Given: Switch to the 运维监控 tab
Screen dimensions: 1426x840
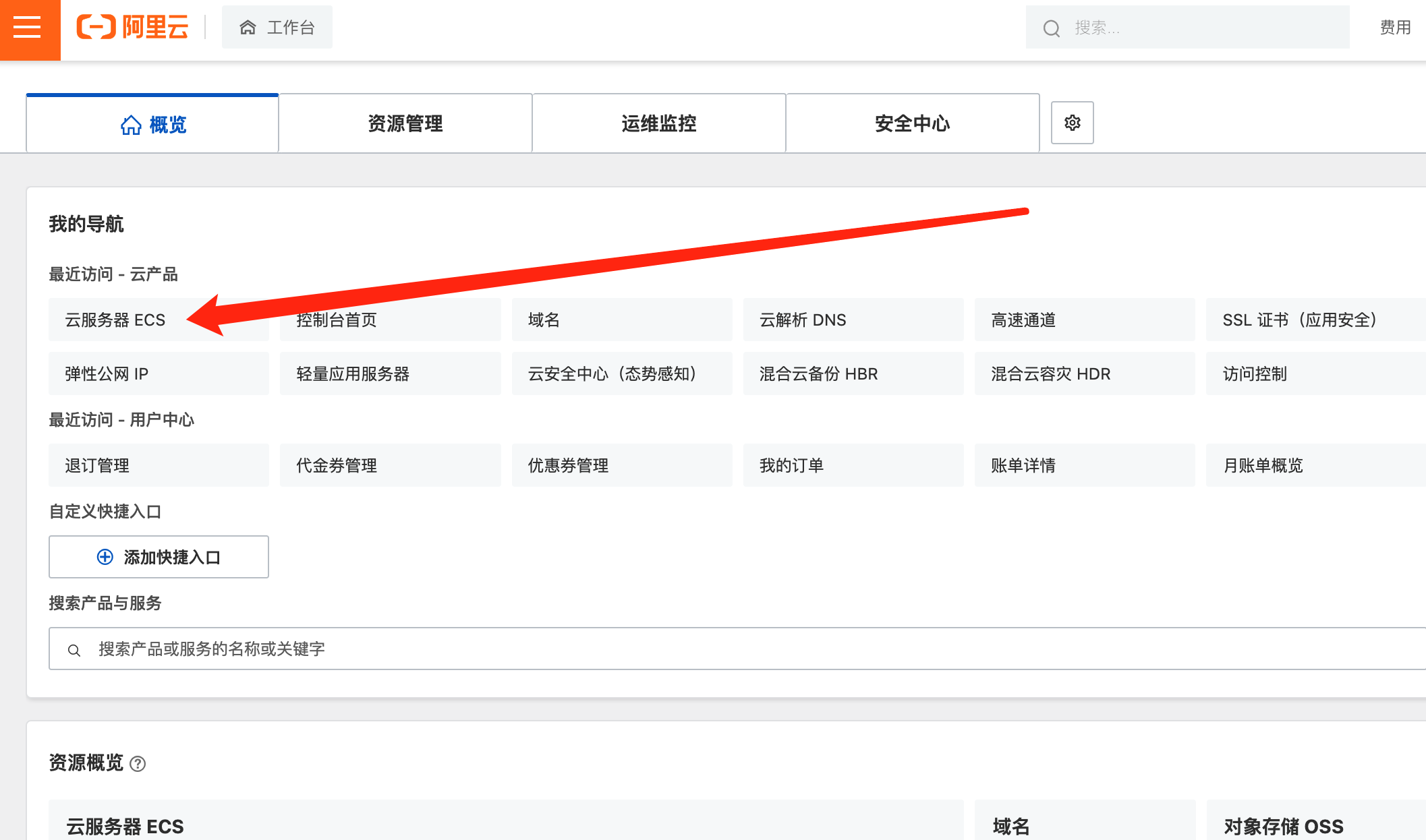Looking at the screenshot, I should pyautogui.click(x=659, y=123).
